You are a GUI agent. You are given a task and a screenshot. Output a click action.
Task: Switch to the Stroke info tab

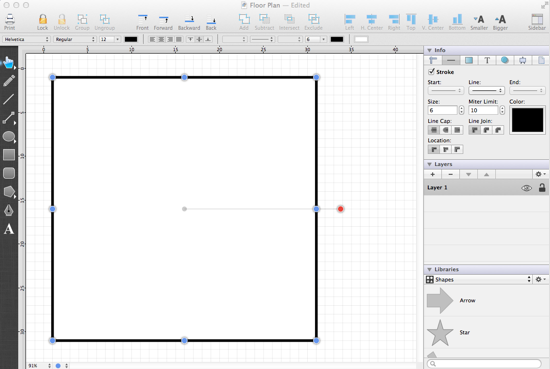click(451, 61)
